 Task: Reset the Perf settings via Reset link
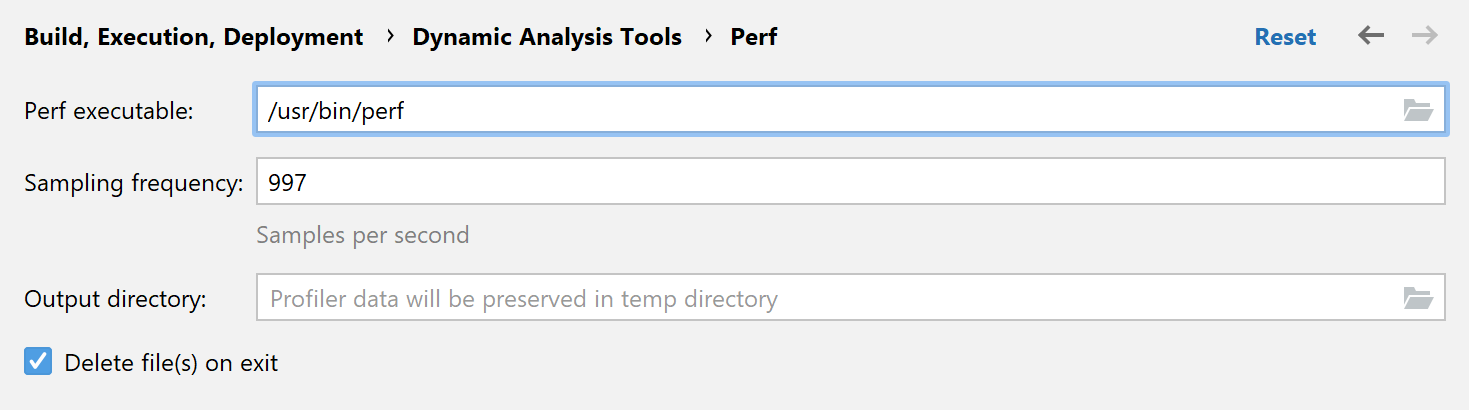1285,38
